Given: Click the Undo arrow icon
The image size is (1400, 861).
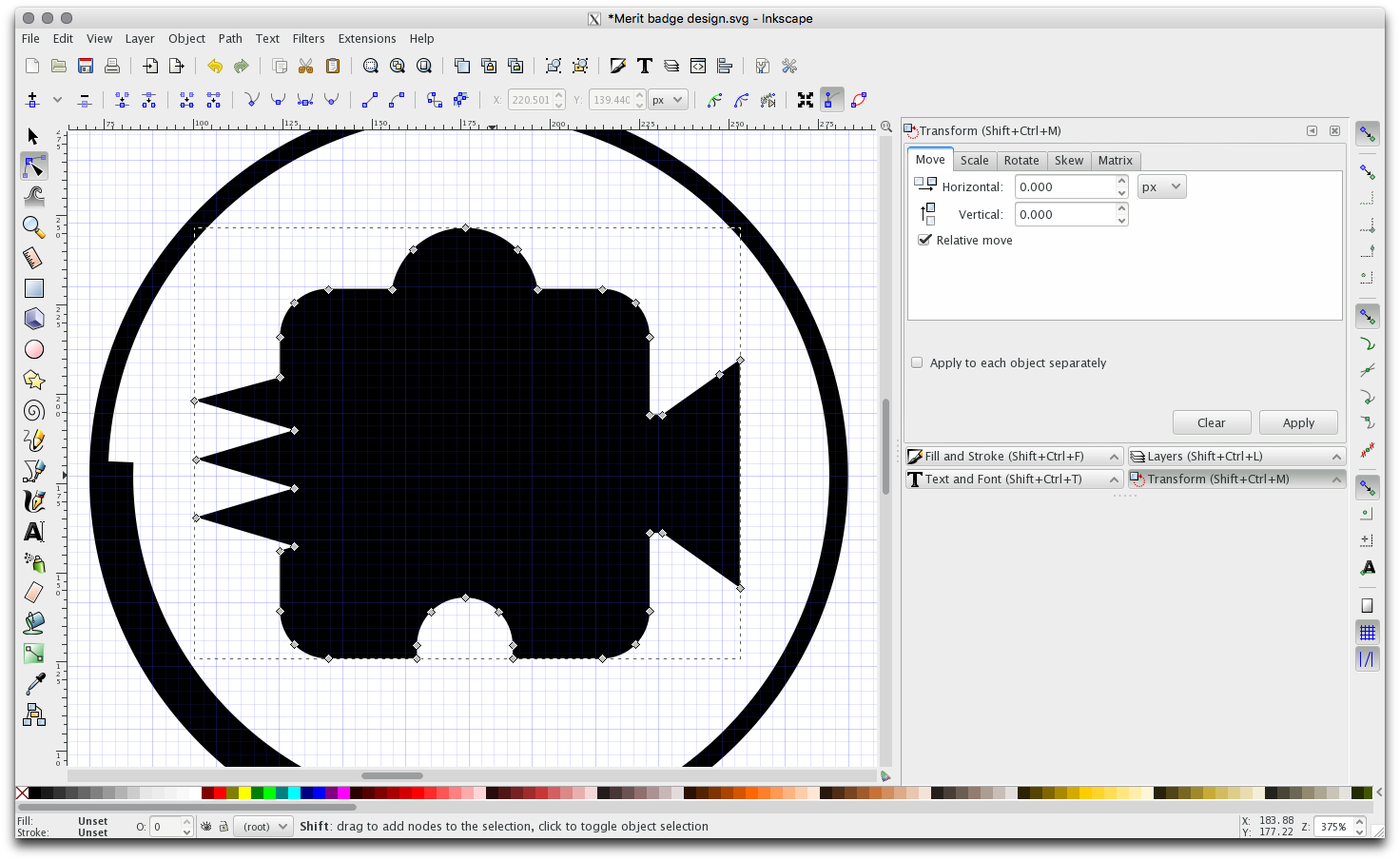Looking at the screenshot, I should (215, 66).
